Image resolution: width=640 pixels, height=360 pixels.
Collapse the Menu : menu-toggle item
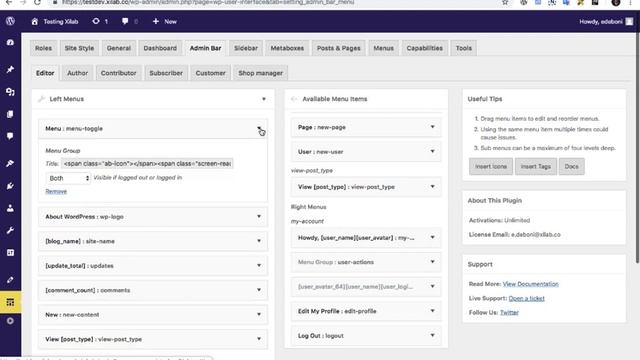tap(259, 129)
